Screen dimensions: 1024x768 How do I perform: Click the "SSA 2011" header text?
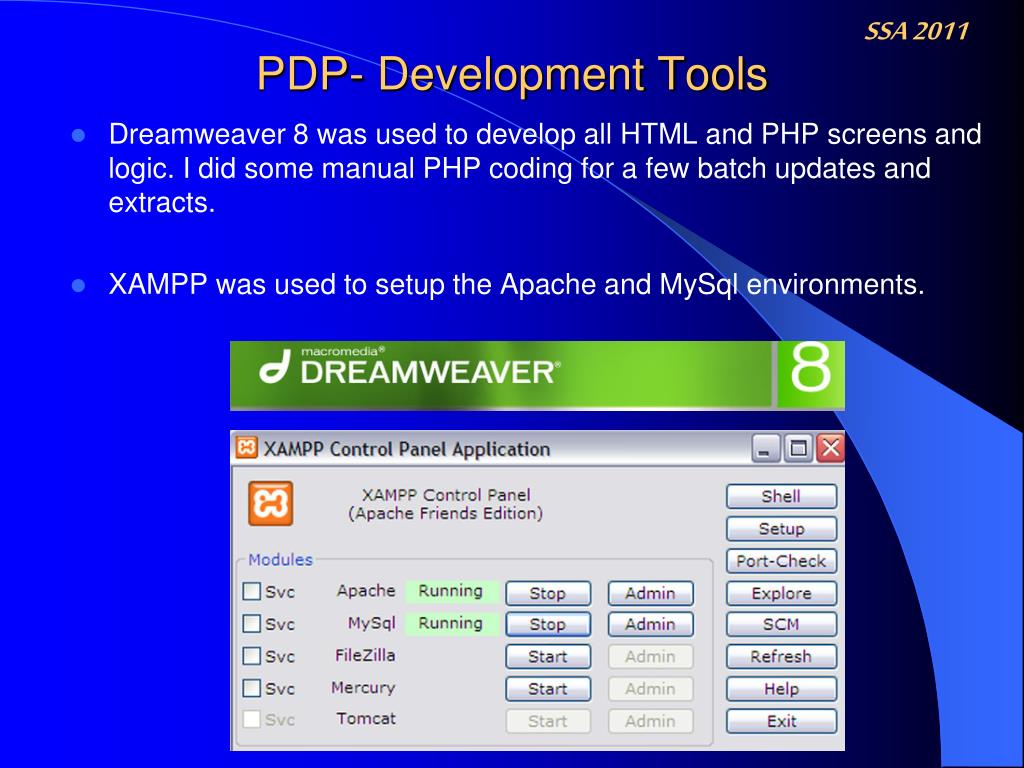[x=916, y=31]
